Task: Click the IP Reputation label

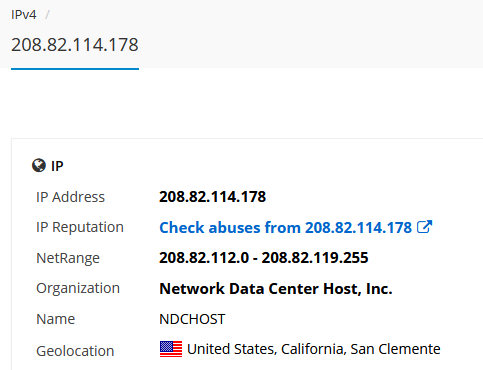Action: click(80, 228)
